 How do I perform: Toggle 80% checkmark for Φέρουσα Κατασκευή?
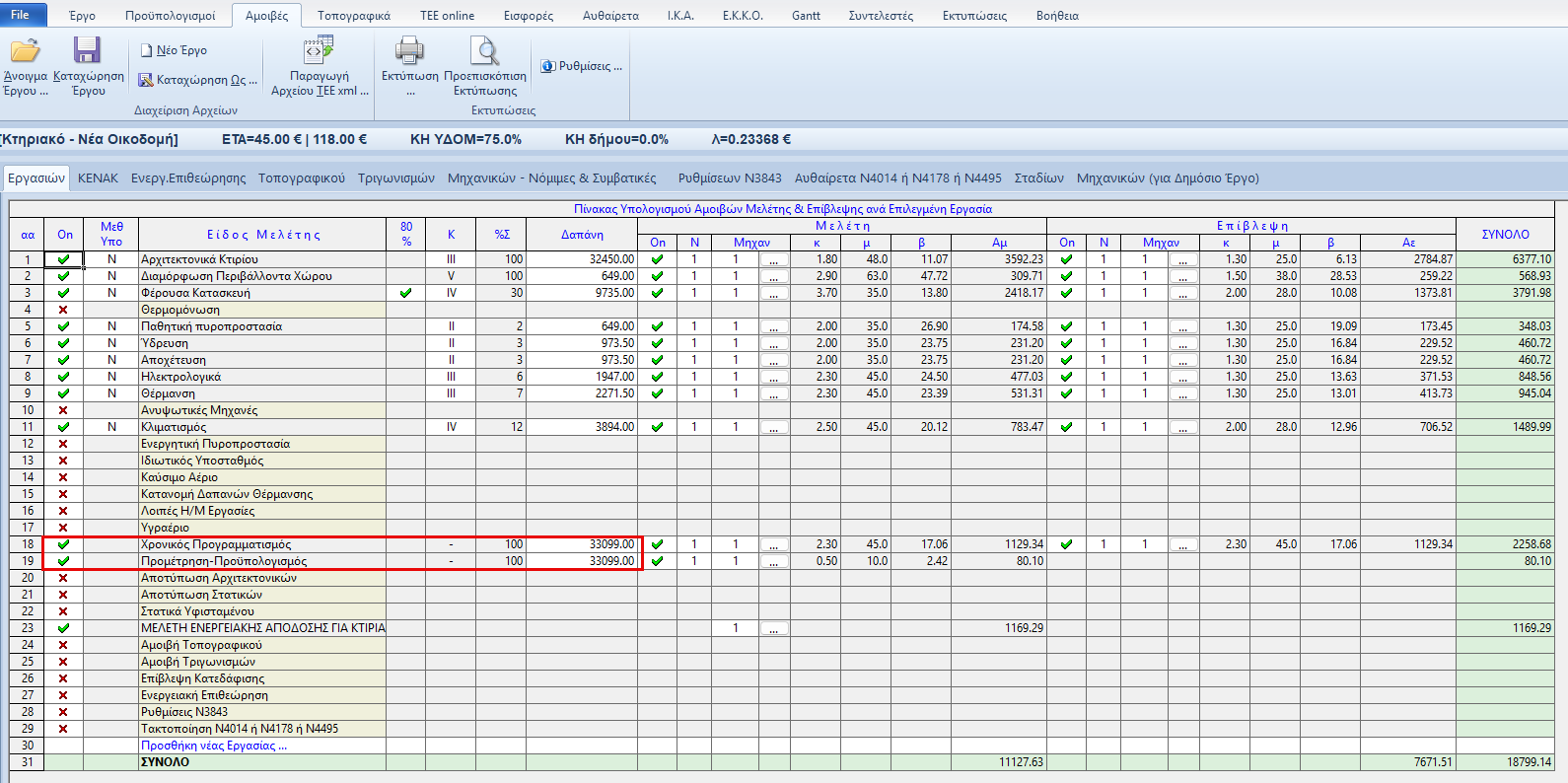(x=405, y=293)
